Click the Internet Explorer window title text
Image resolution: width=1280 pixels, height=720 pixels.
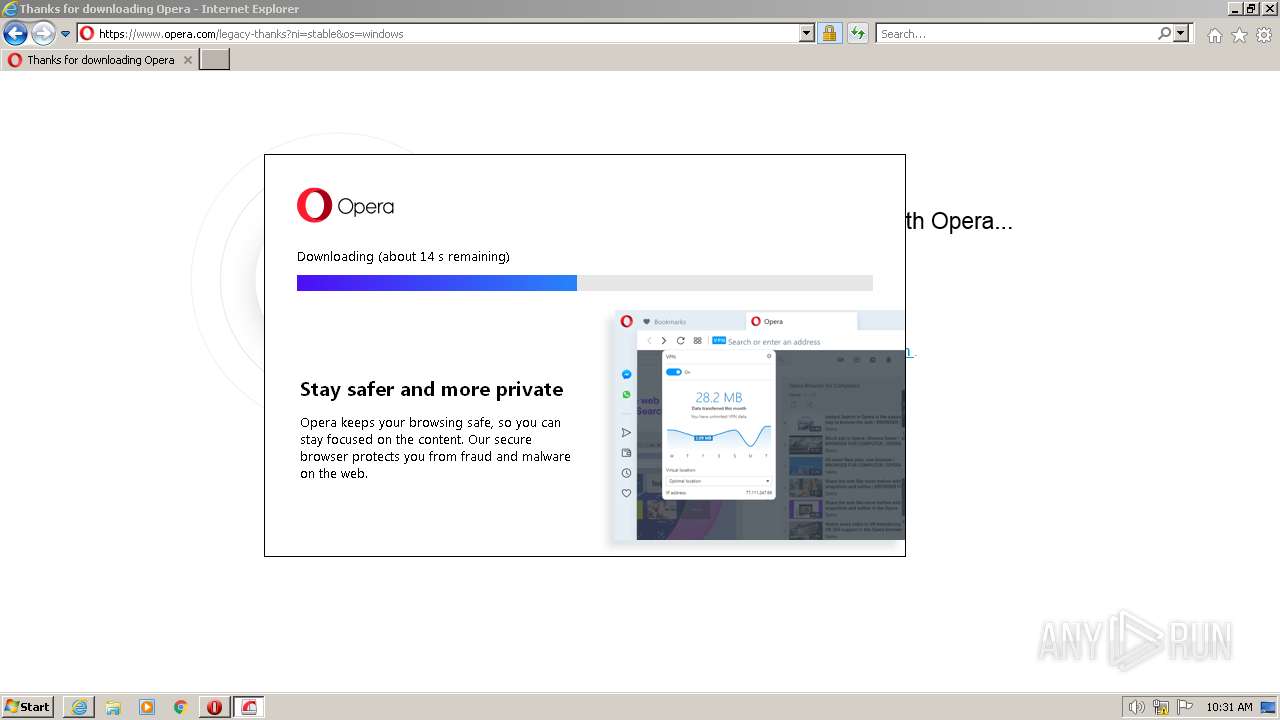pyautogui.click(x=159, y=9)
